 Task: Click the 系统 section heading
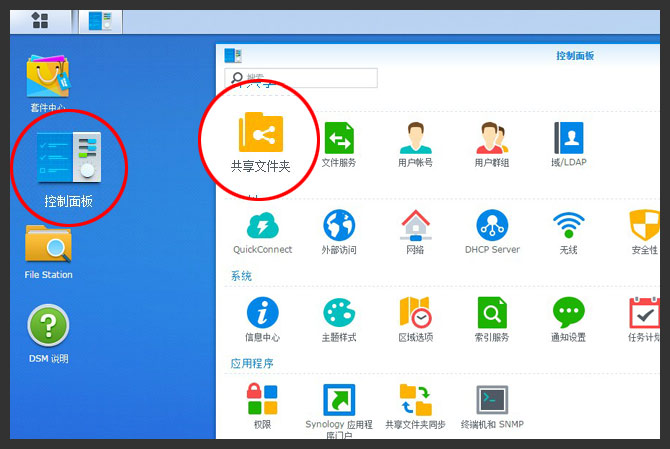[241, 276]
